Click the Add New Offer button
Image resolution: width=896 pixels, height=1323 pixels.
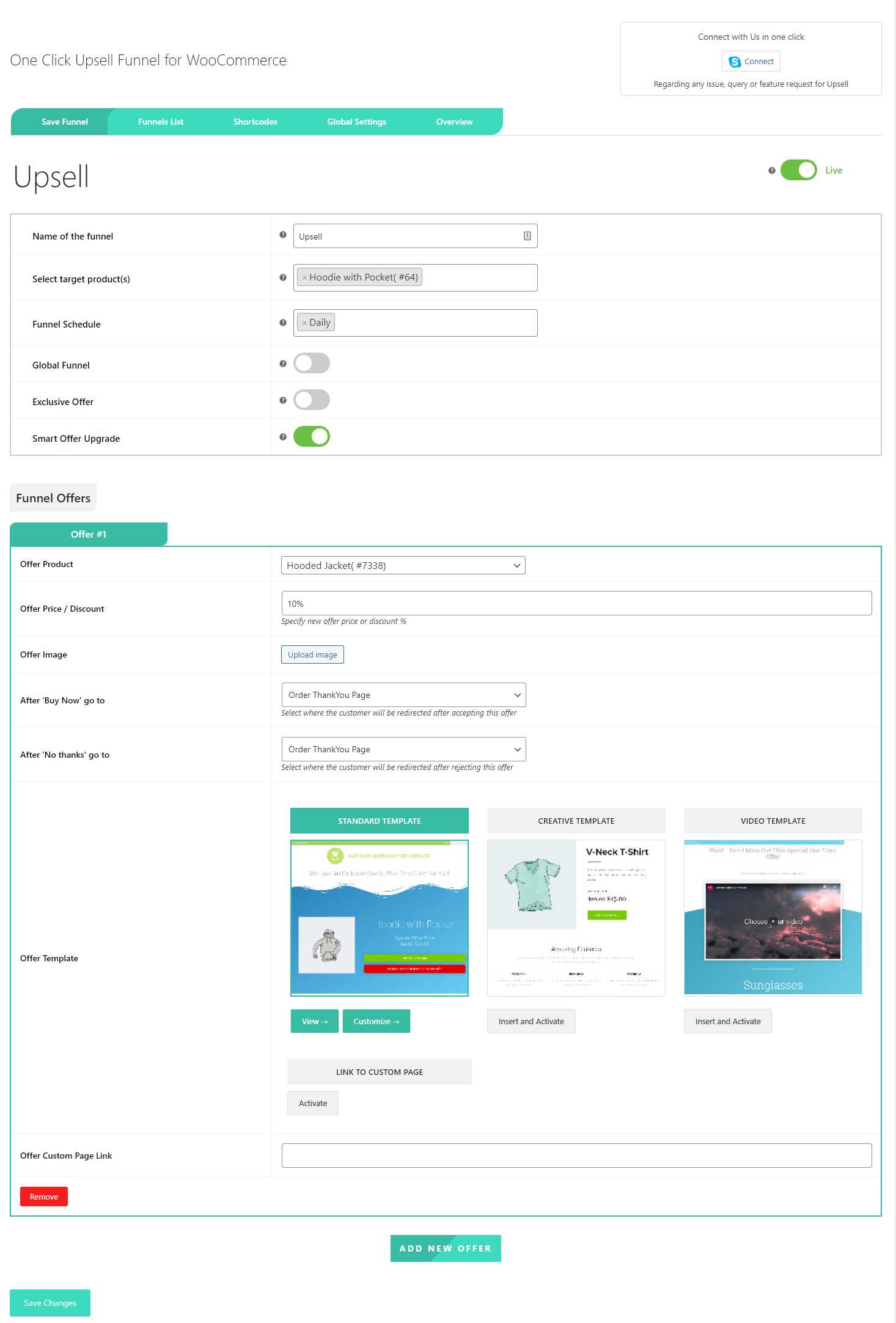coord(446,1248)
